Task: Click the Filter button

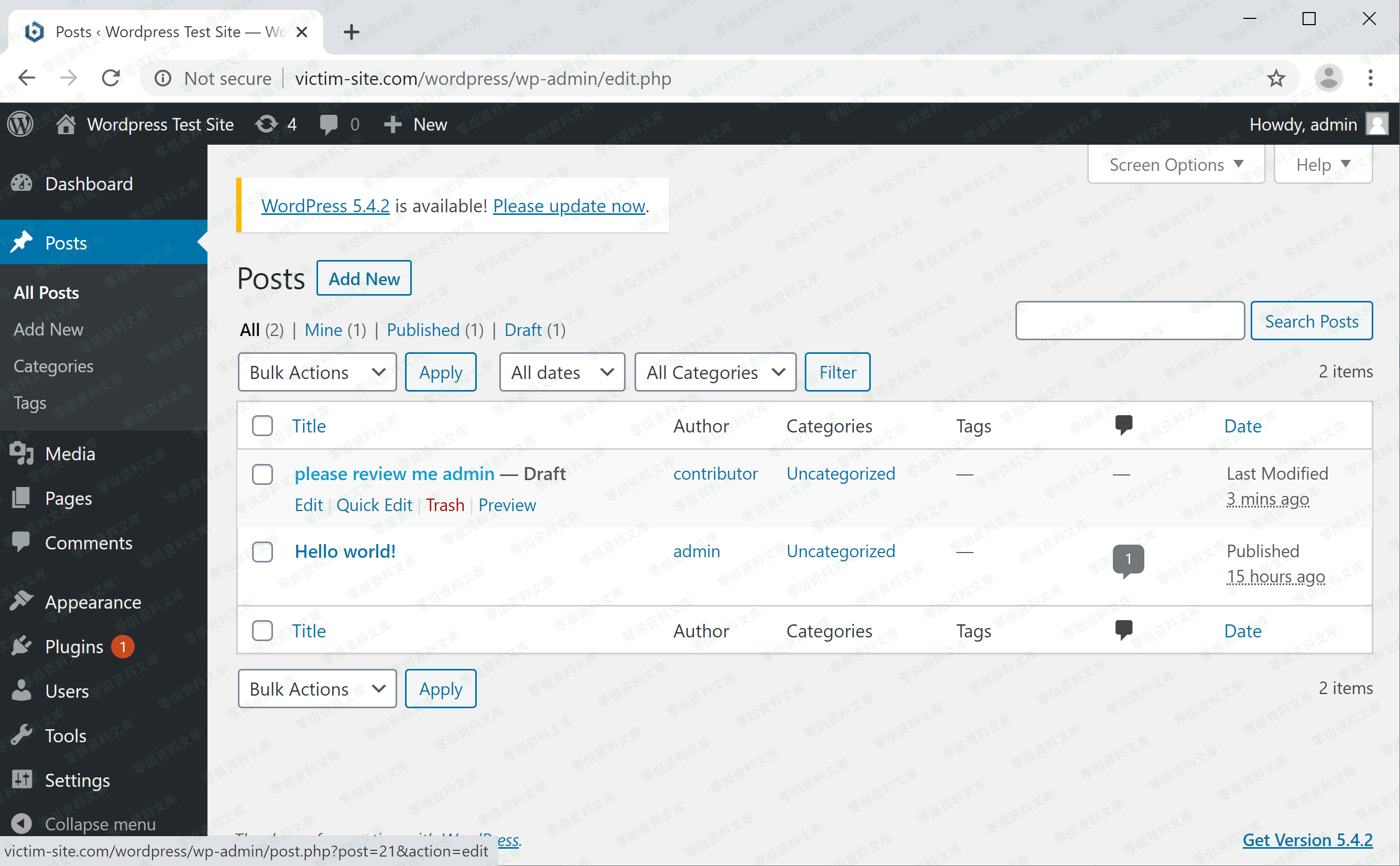Action: (x=837, y=372)
